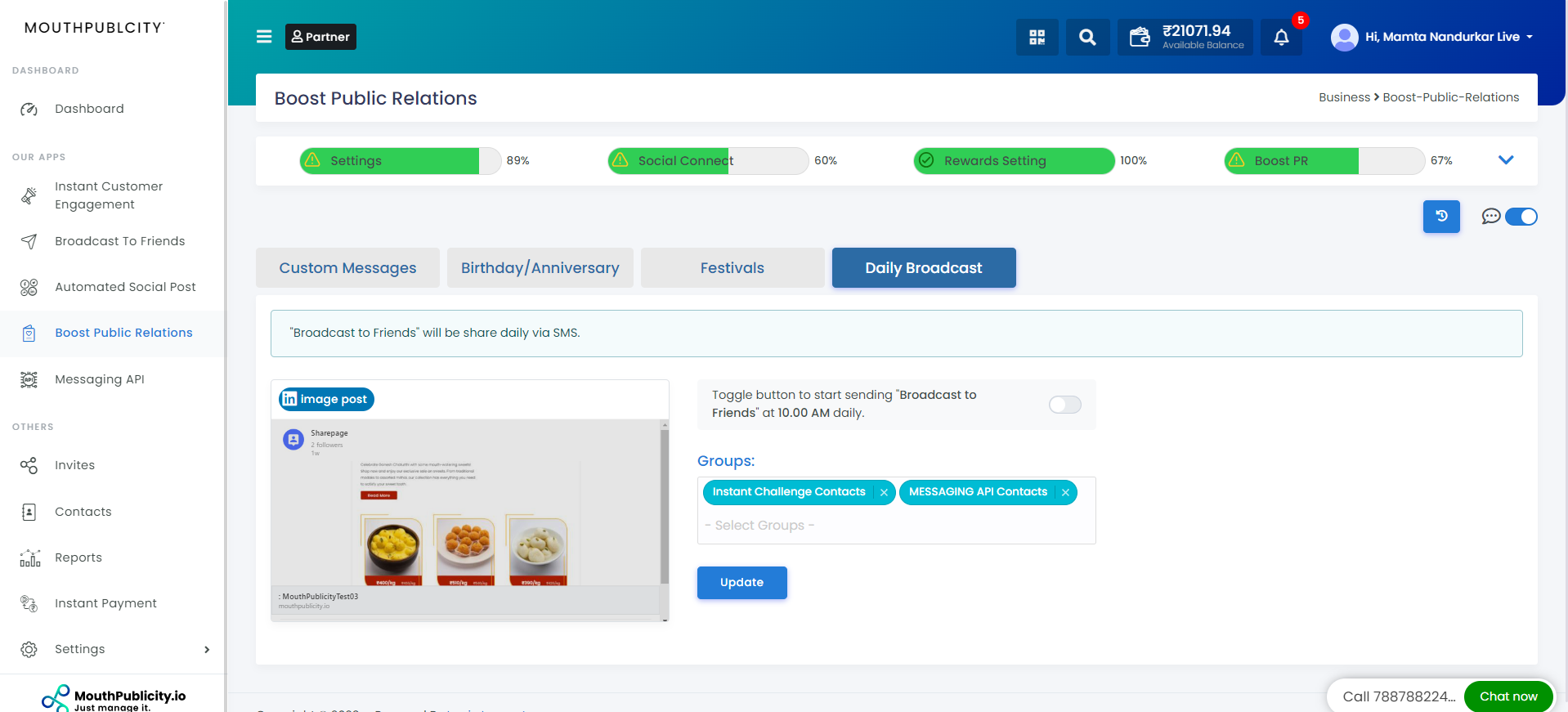Screen dimensions: 1568x712
Task: Click the Business breadcrumb link
Action: pos(1344,97)
